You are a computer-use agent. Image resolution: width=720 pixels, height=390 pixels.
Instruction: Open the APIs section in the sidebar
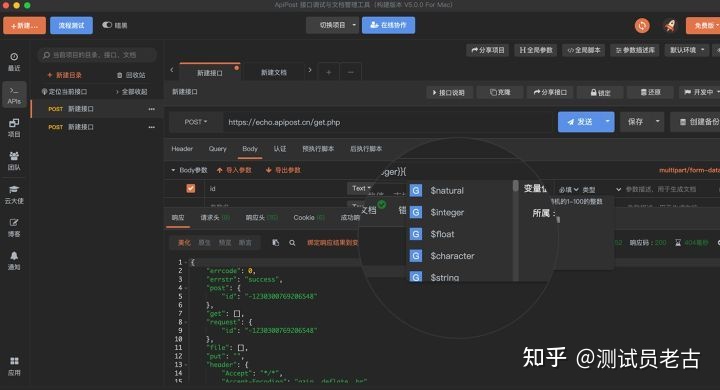(x=14, y=95)
